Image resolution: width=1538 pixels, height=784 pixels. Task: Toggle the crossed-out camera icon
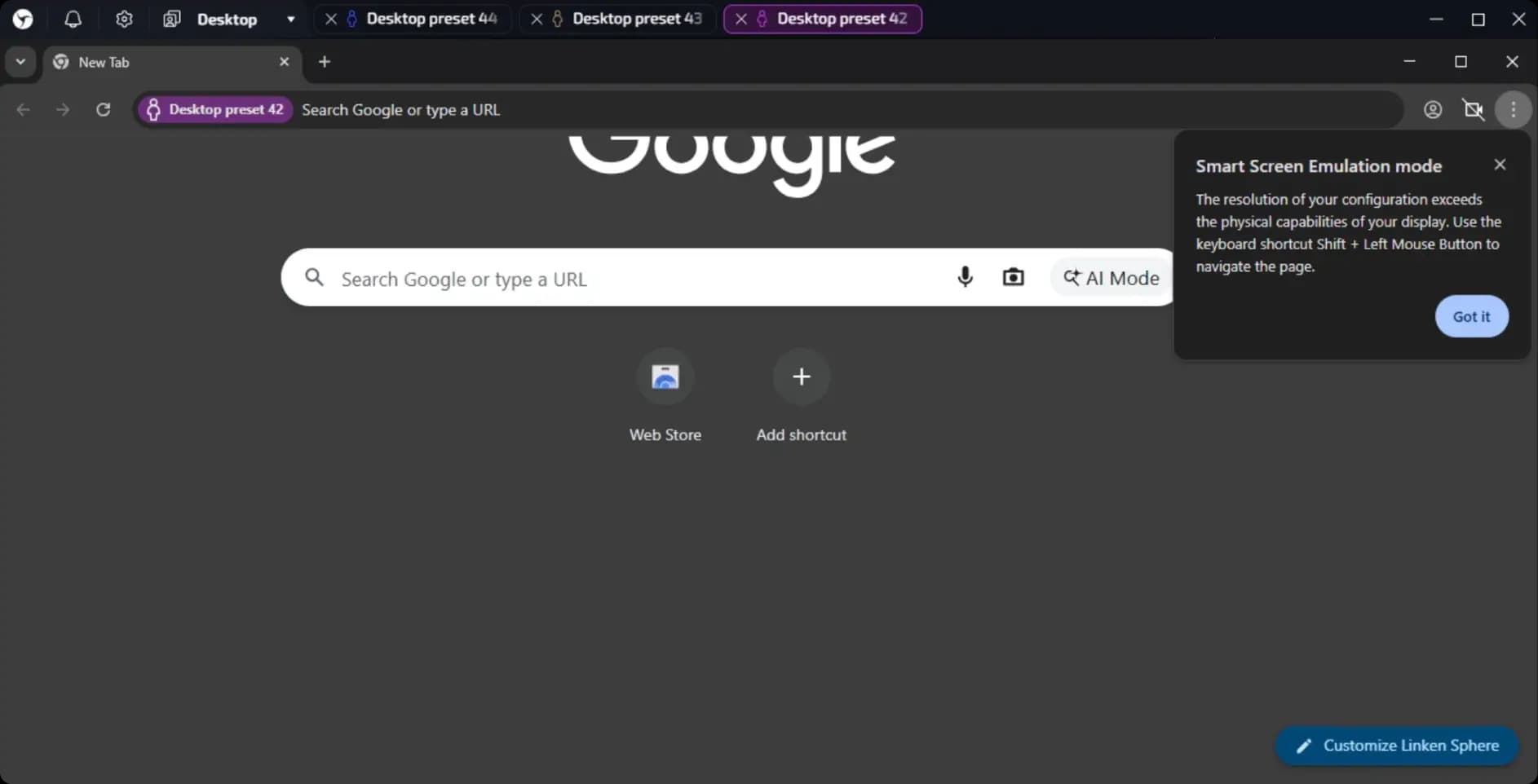1473,109
